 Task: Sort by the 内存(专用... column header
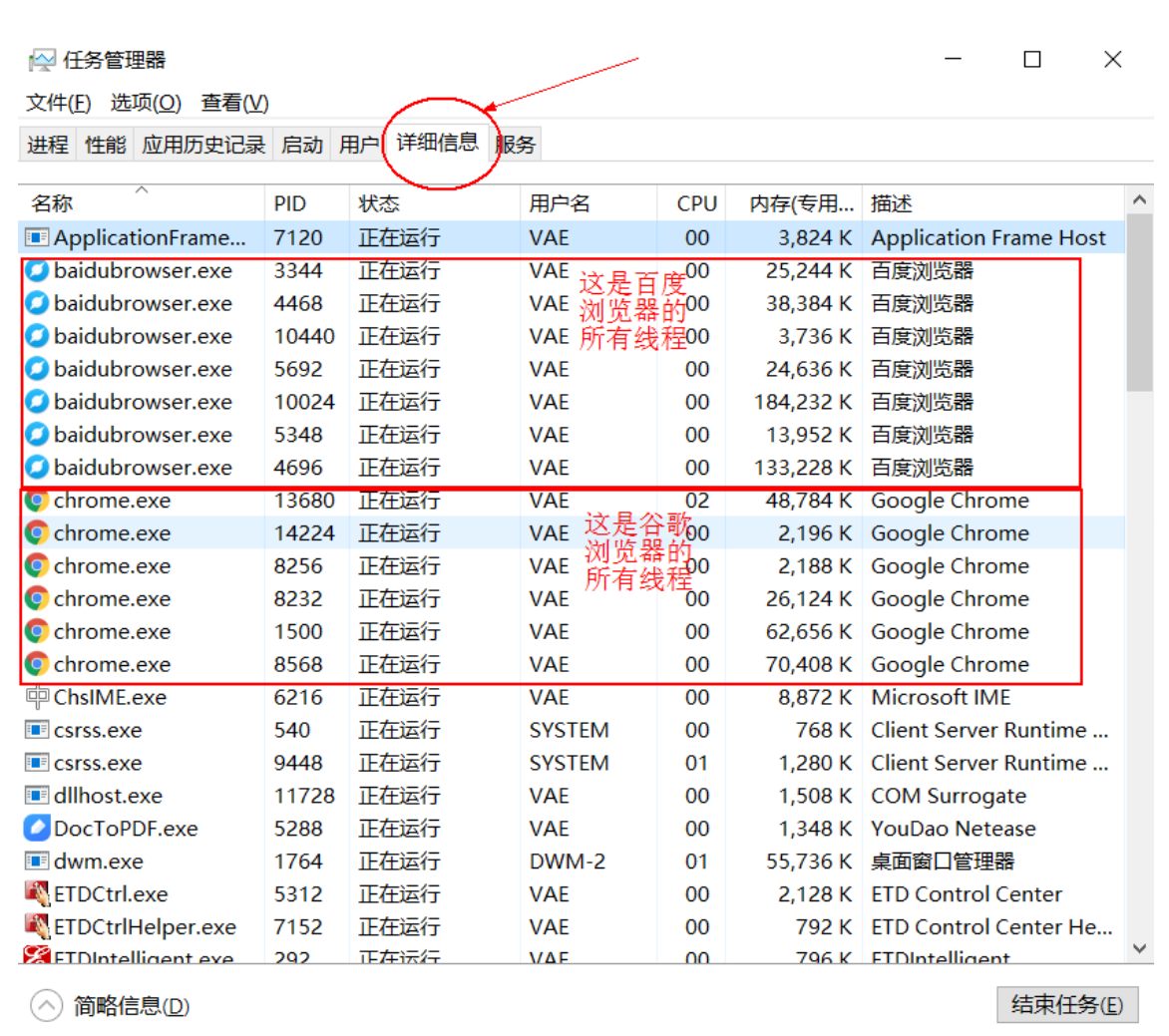click(x=794, y=202)
